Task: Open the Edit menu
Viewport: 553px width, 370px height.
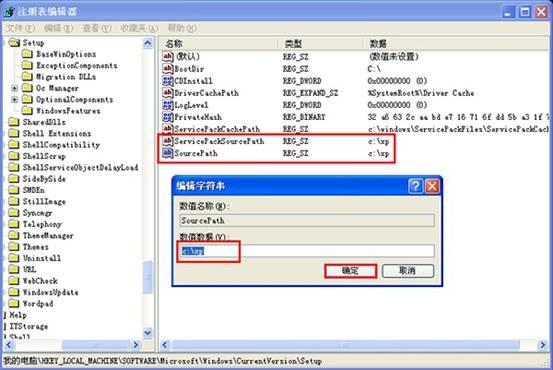Action: pos(59,28)
